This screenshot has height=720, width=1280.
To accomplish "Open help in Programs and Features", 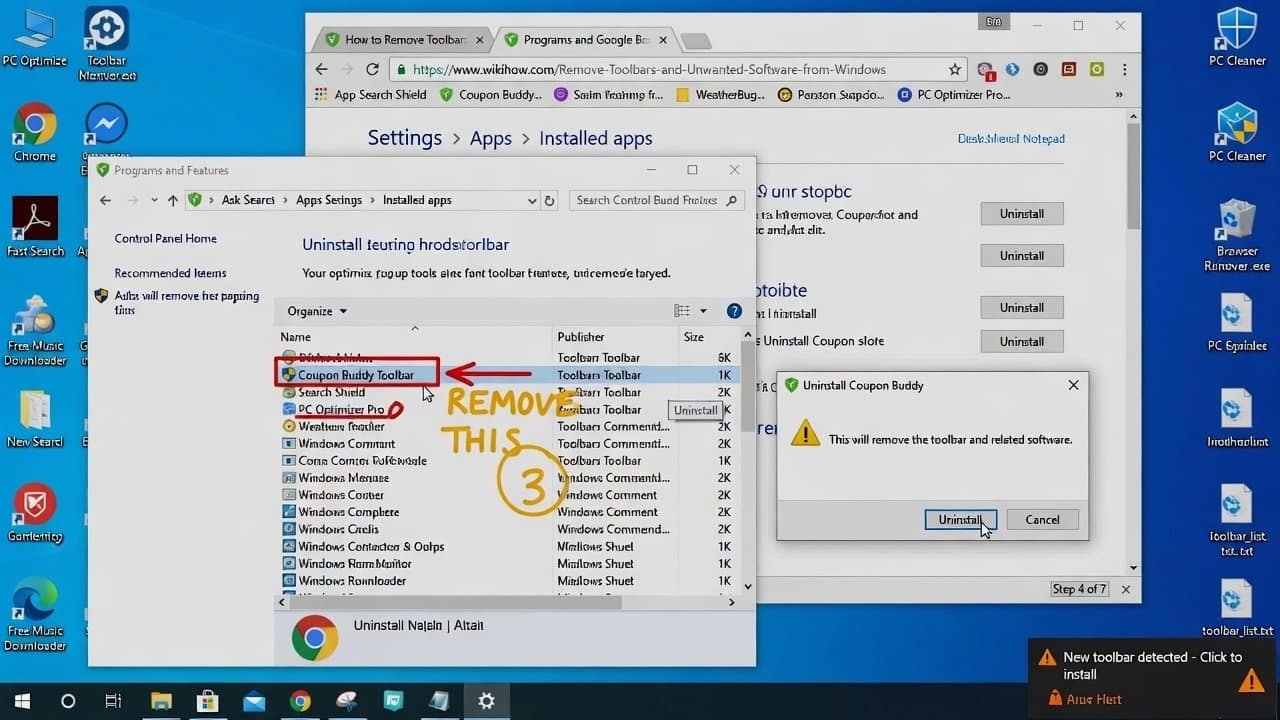I will pos(734,311).
